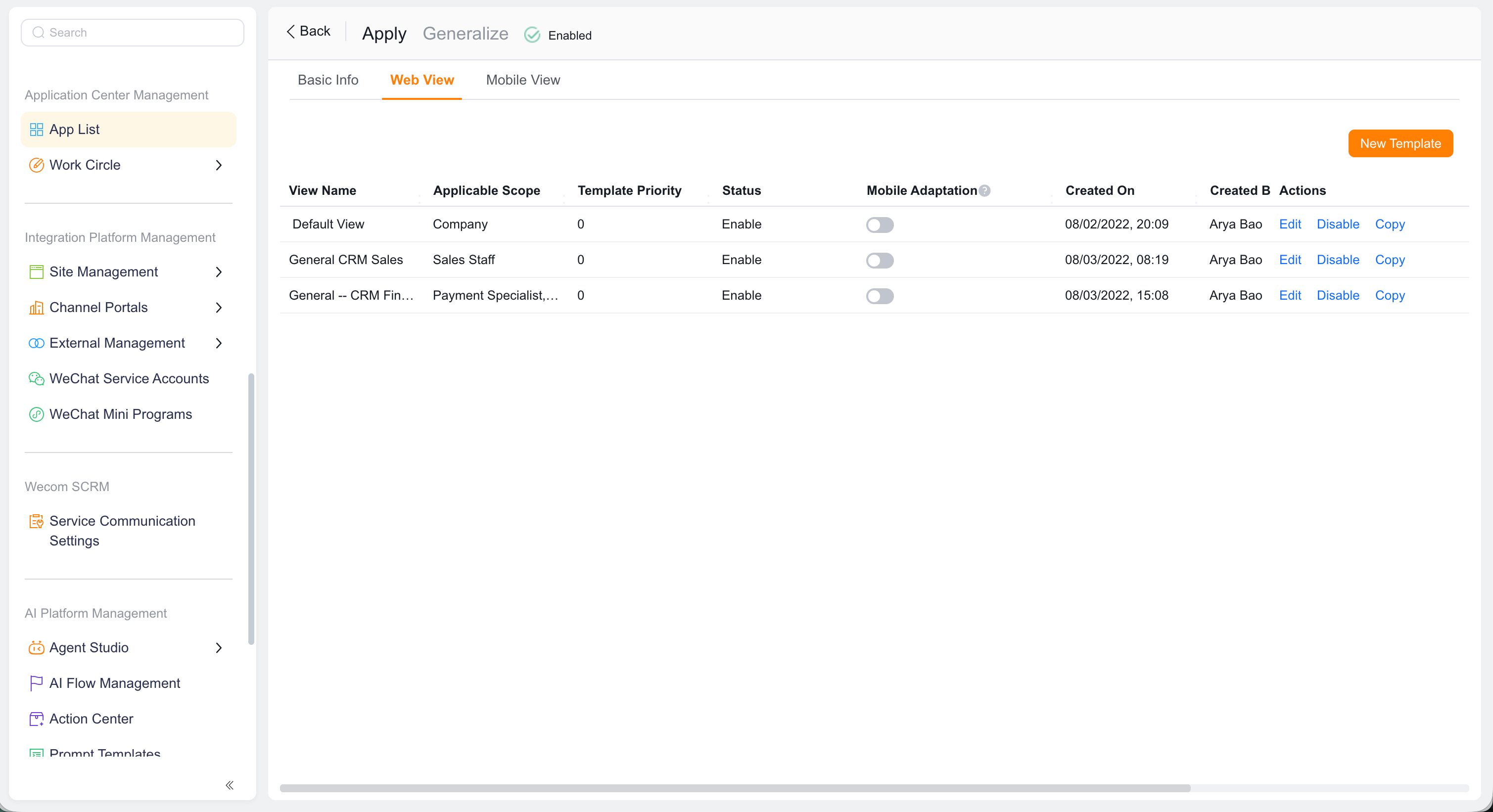Click the green Enabled checkmark icon

(532, 35)
